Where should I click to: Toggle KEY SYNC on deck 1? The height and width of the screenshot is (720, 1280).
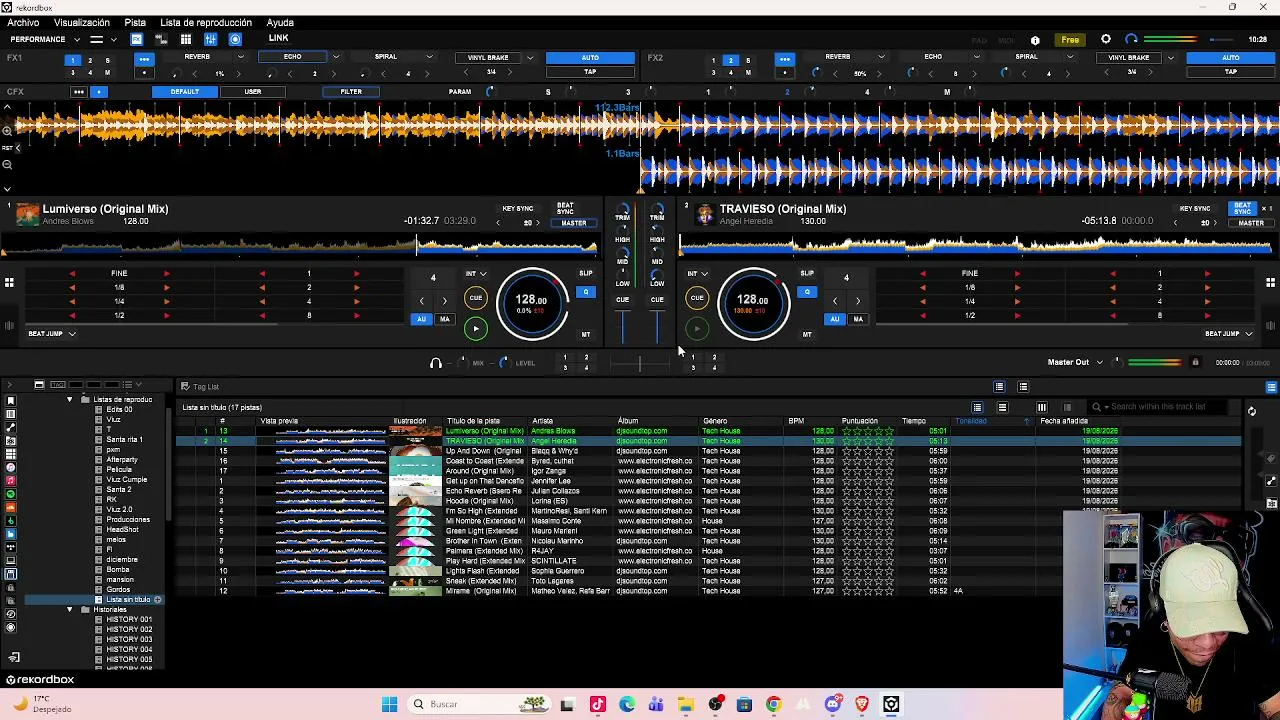(517, 209)
